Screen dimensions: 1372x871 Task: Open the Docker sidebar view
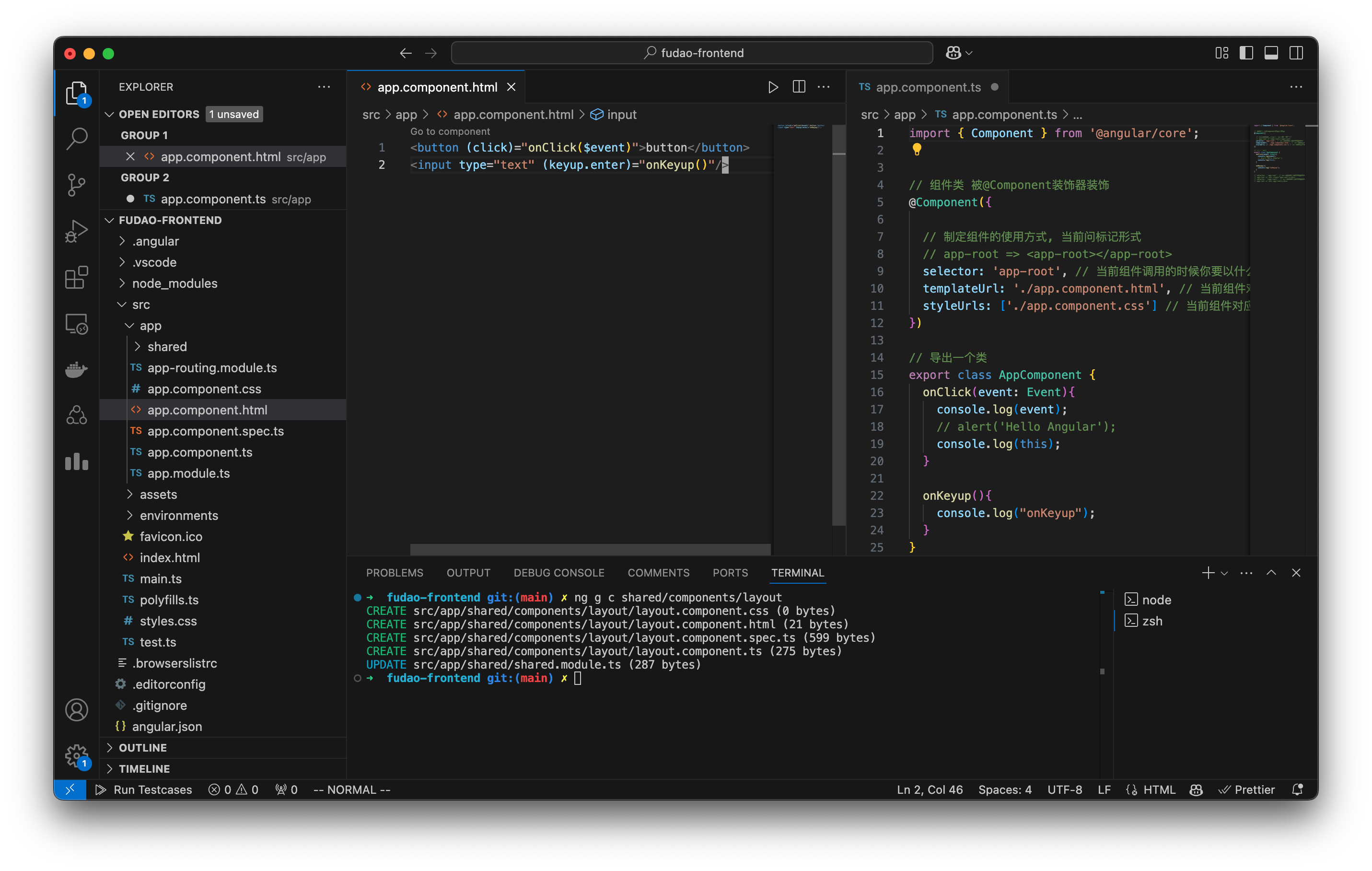point(77,369)
